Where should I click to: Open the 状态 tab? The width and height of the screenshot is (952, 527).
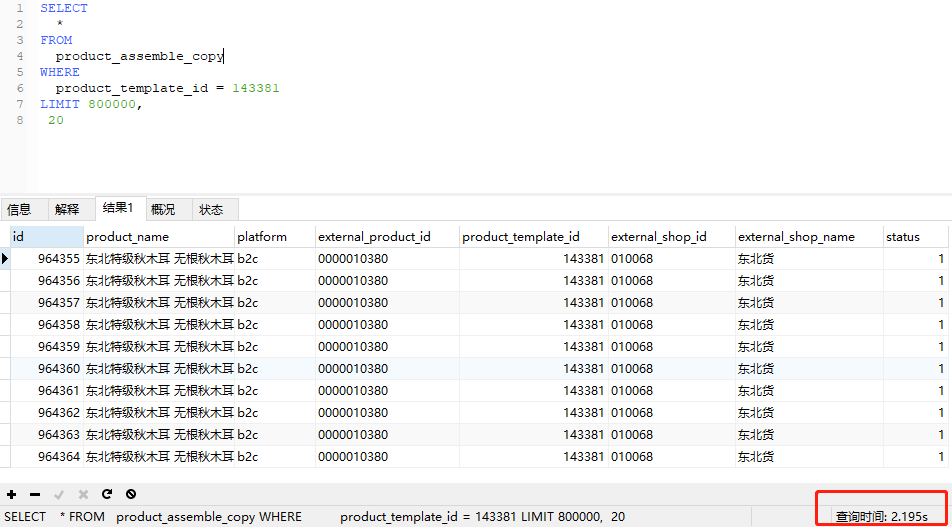point(211,209)
